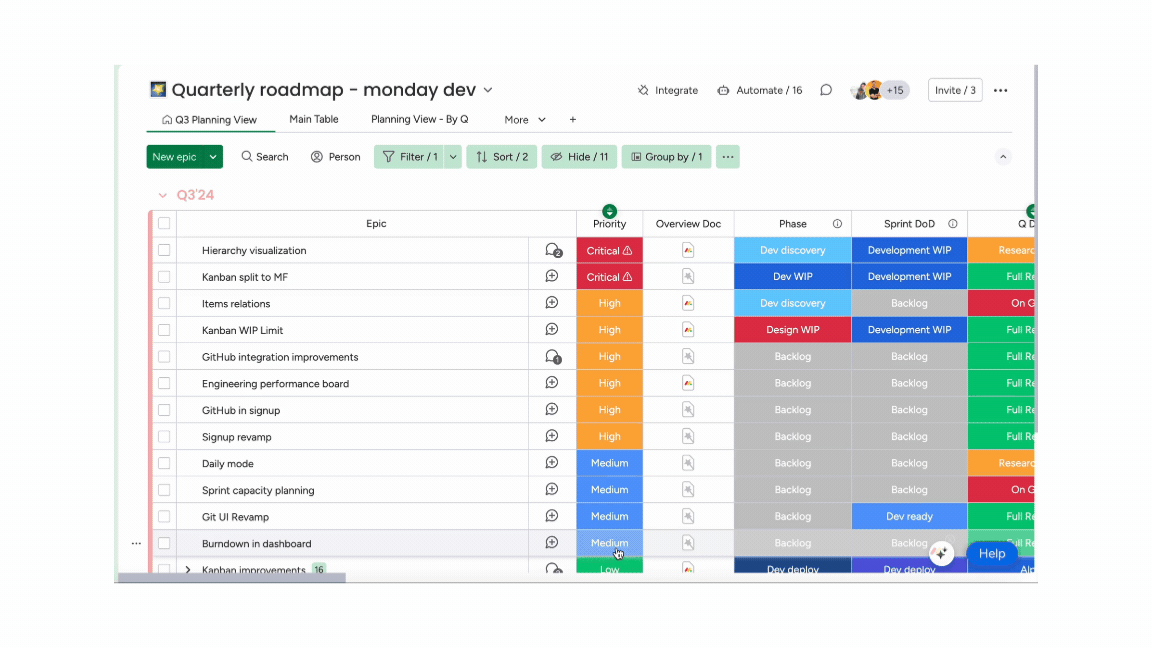Click the board members avatars +15
Image resolution: width=1152 pixels, height=648 pixels.
(879, 90)
